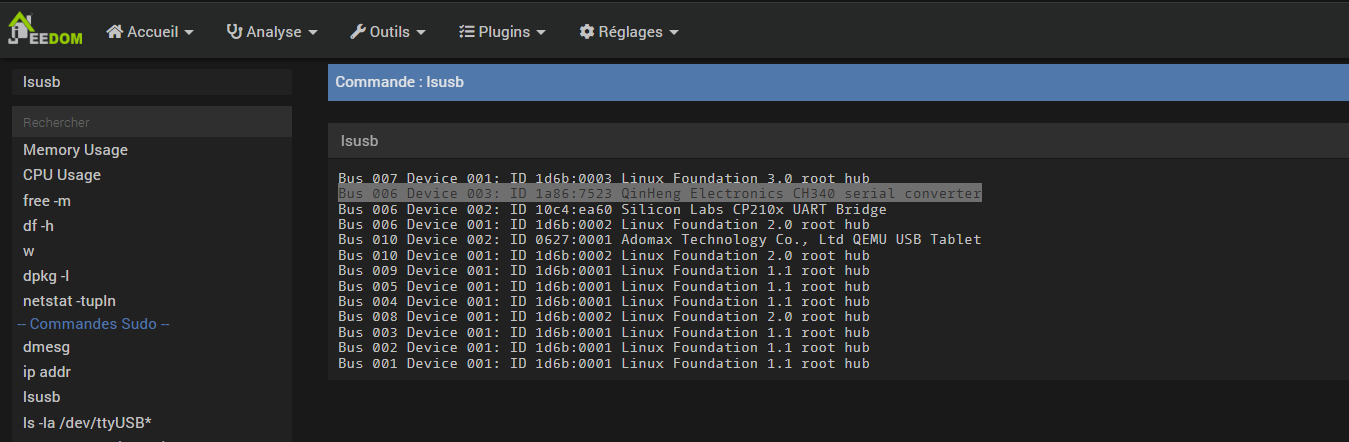Select the free -m command
1349x442 pixels.
click(x=47, y=200)
